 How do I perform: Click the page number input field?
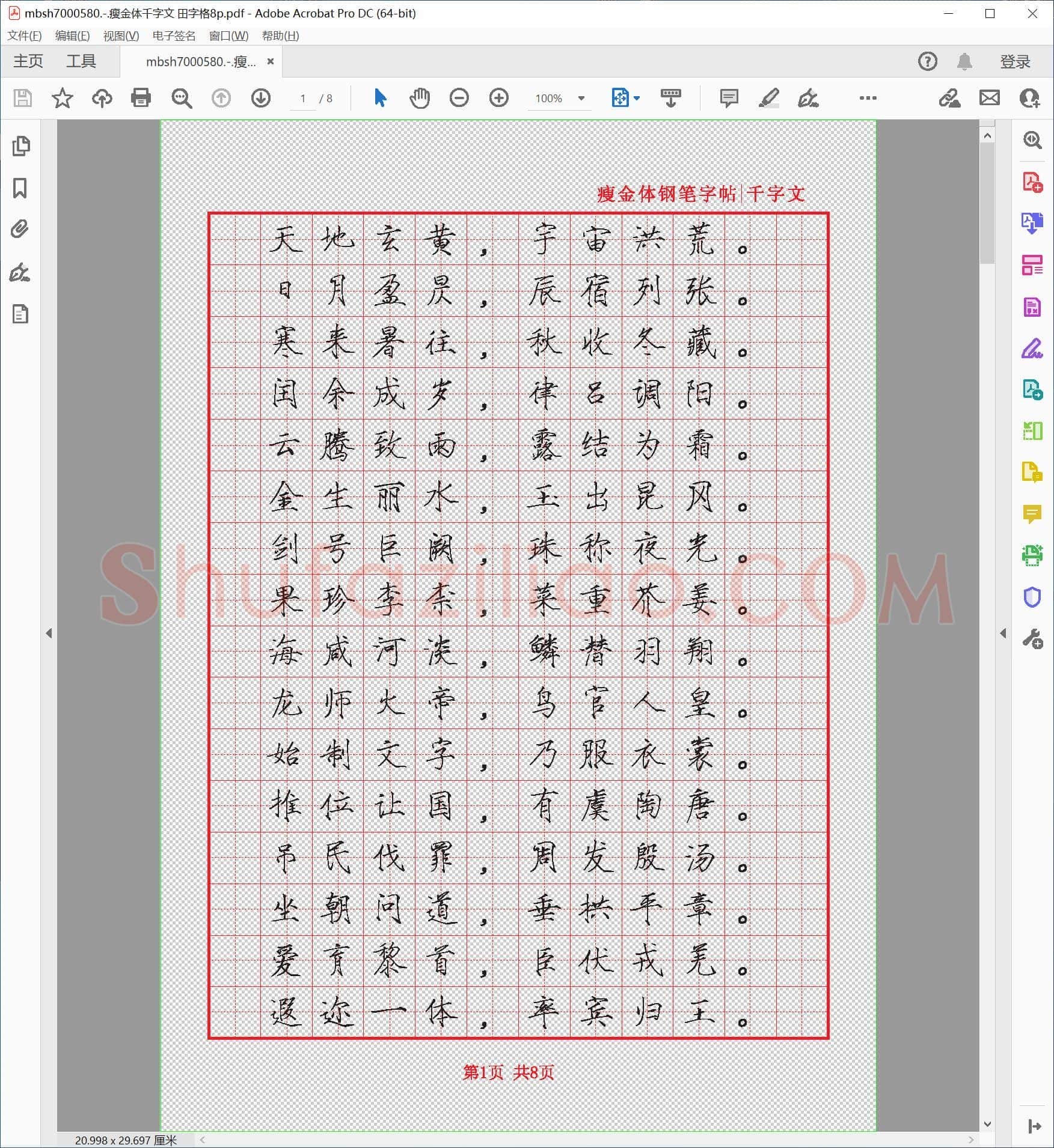[303, 98]
